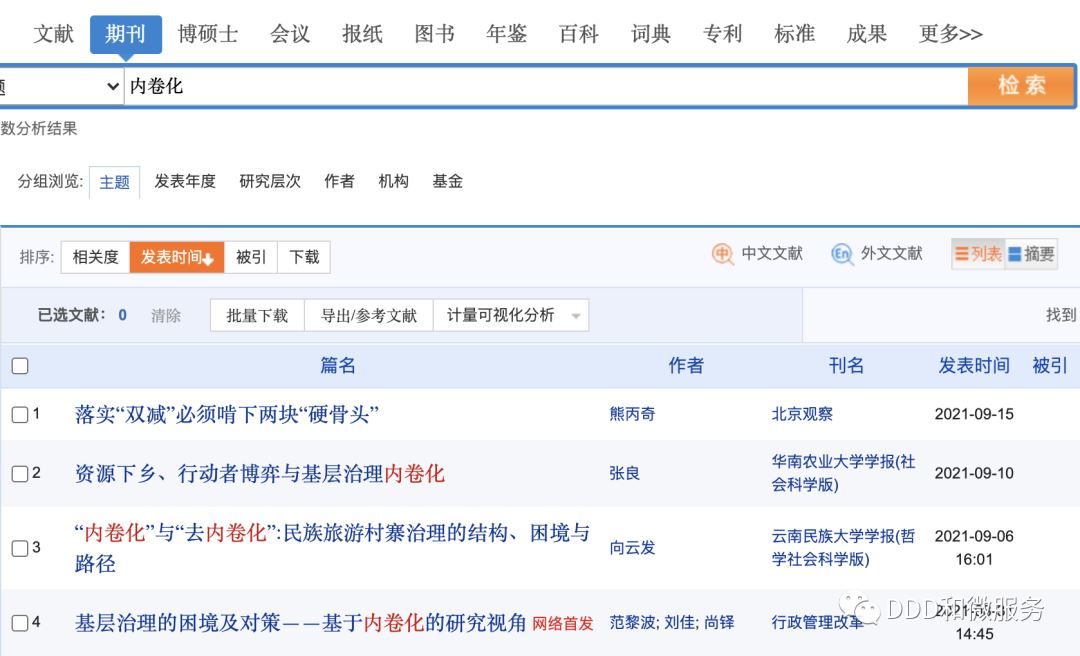Switch to abstract view 摘要

pos(1031,255)
